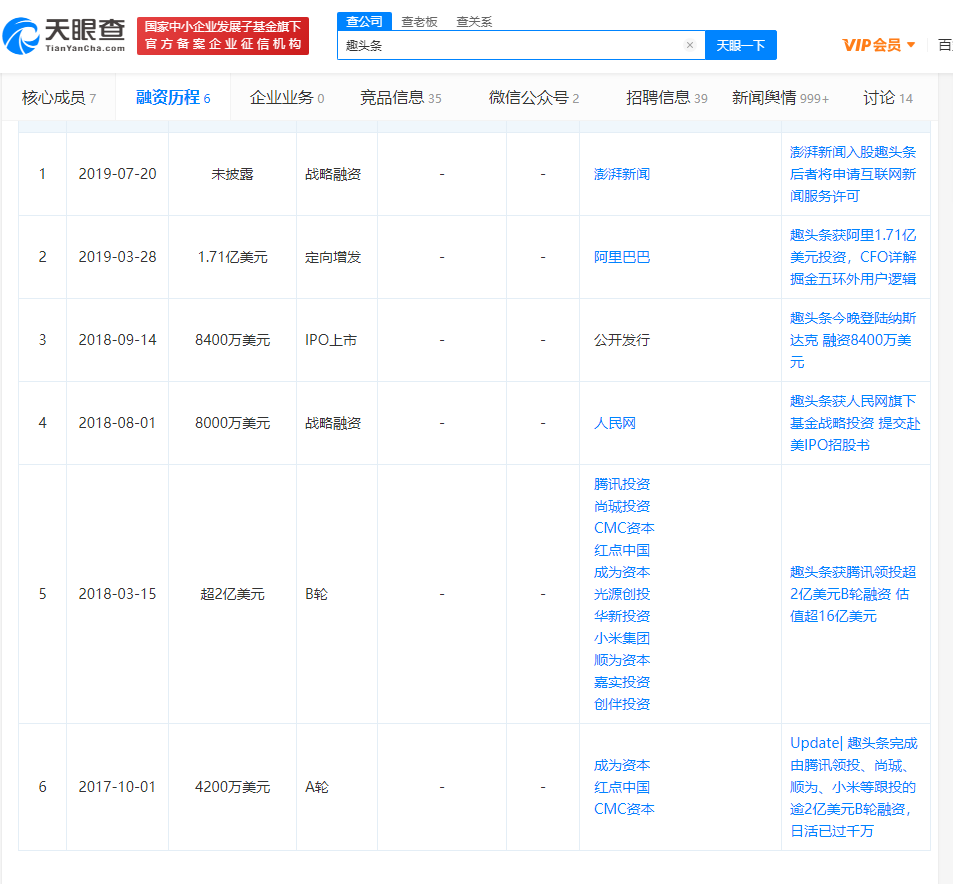Image resolution: width=953 pixels, height=884 pixels.
Task: Open investor link 创伴投资
Action: pos(622,703)
